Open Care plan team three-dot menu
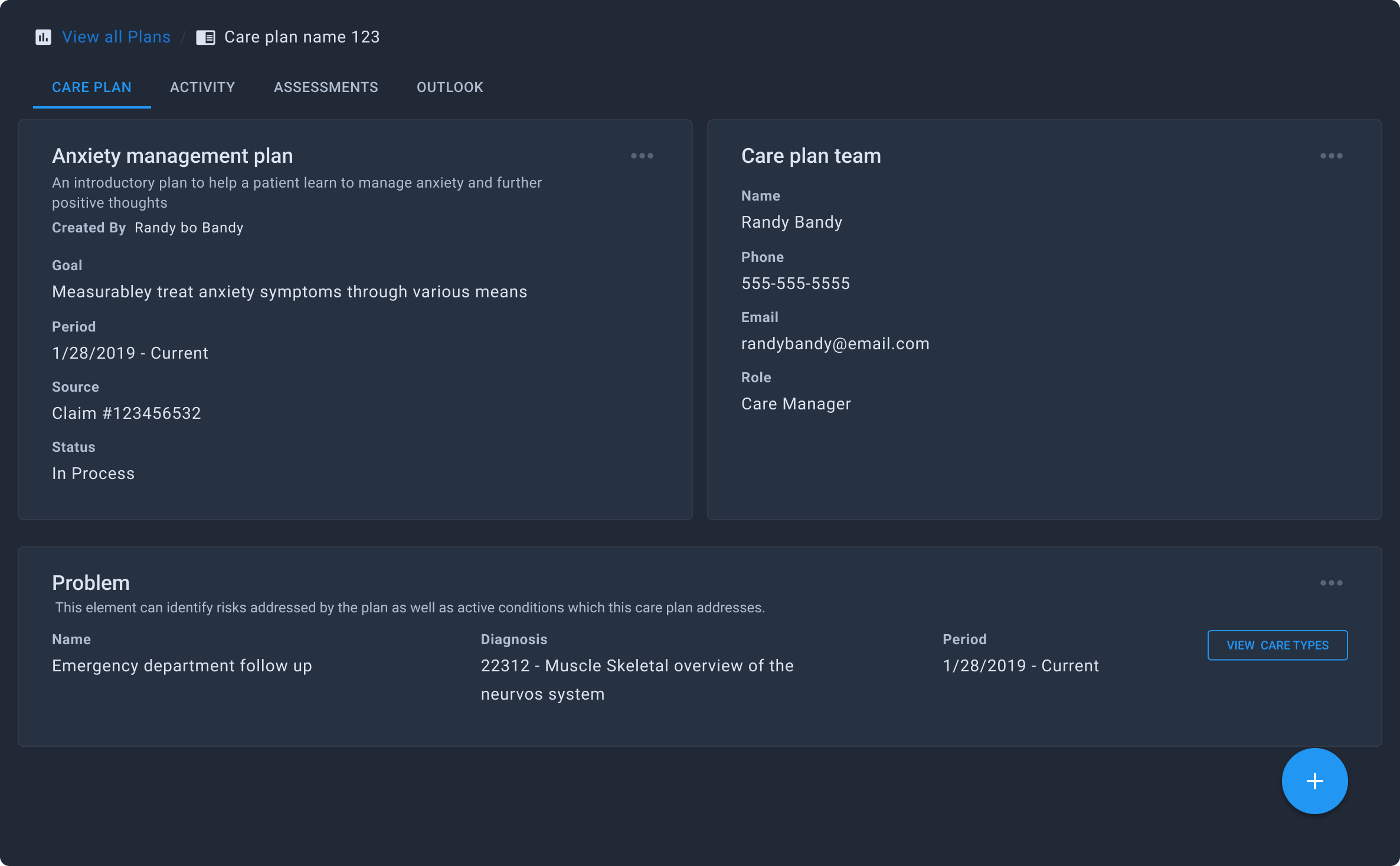Viewport: 1400px width, 866px height. pyautogui.click(x=1331, y=156)
